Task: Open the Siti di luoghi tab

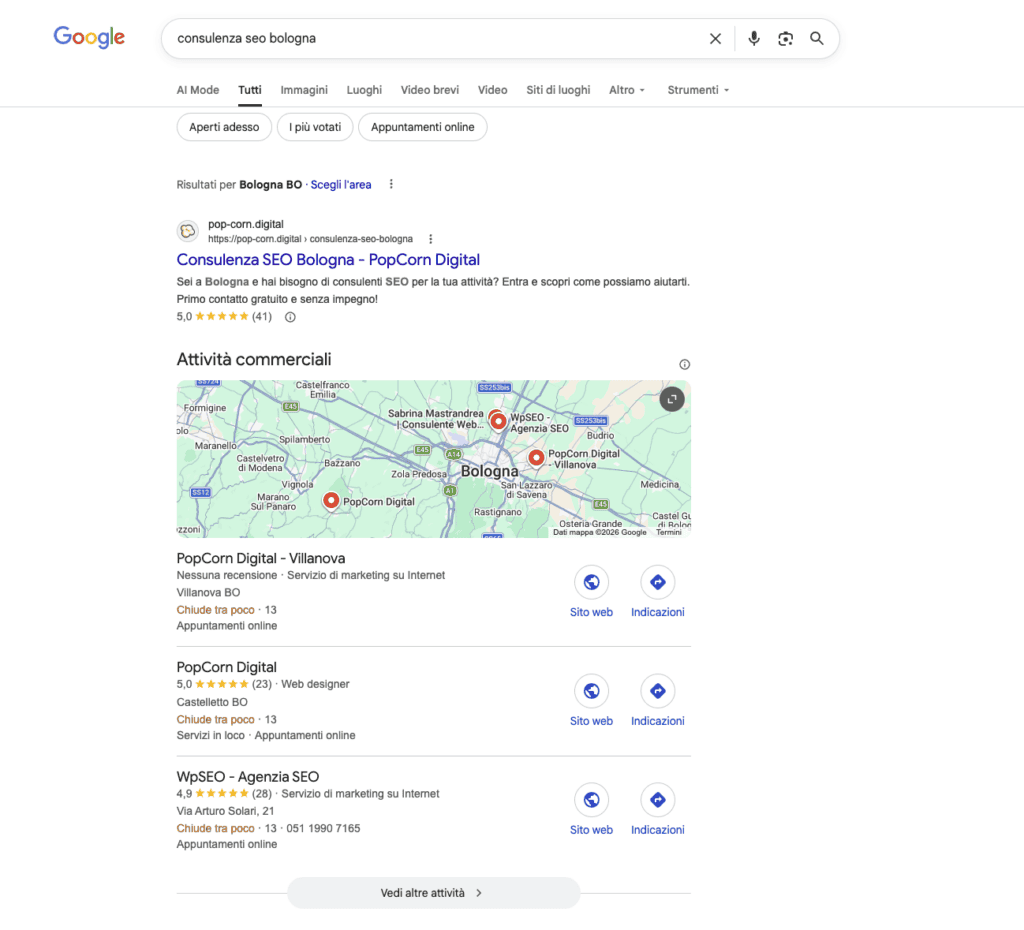Action: coord(558,90)
